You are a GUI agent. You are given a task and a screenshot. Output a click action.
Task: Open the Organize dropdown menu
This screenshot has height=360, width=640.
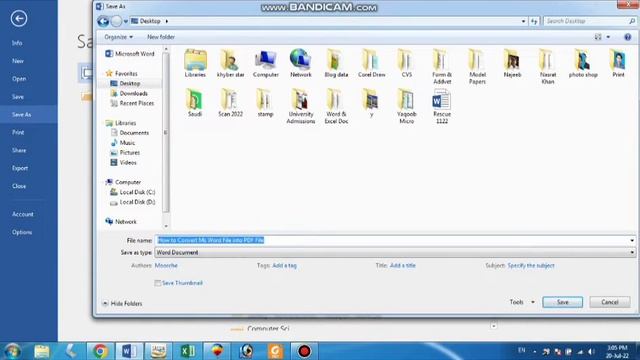[x=118, y=37]
